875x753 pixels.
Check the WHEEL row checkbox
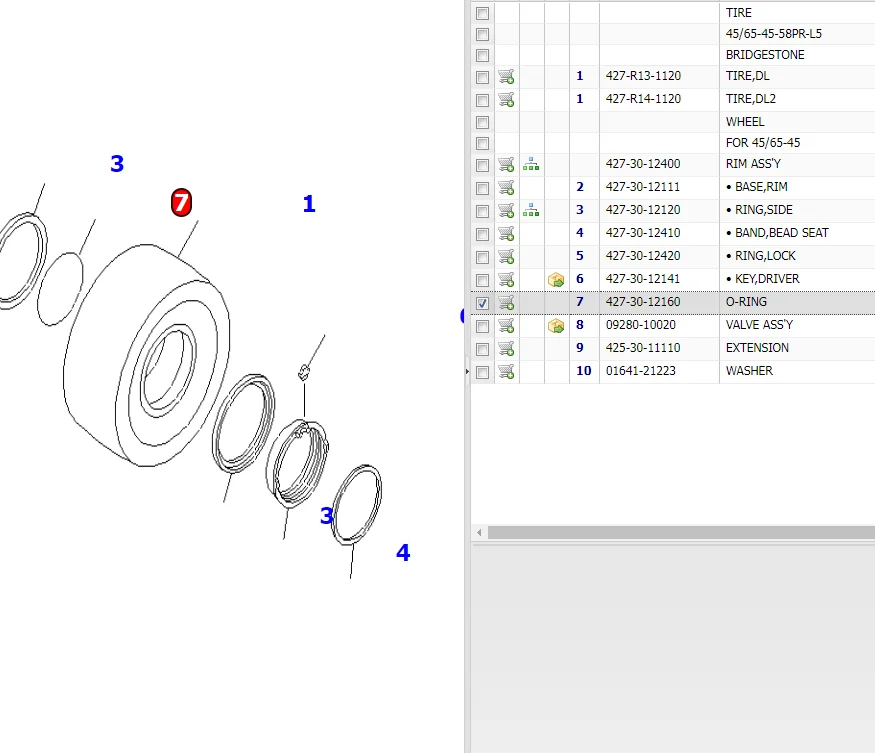pos(482,122)
